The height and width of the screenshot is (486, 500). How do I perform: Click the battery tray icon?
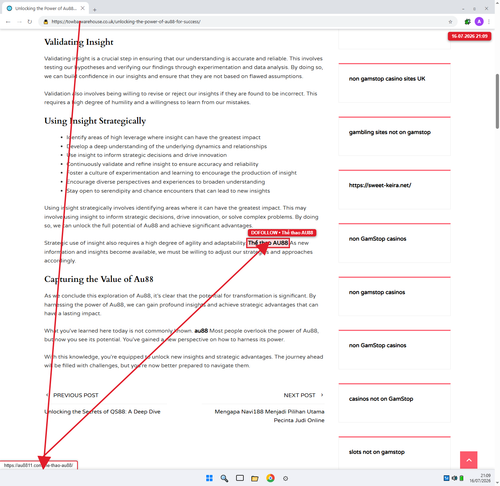pyautogui.click(x=461, y=478)
